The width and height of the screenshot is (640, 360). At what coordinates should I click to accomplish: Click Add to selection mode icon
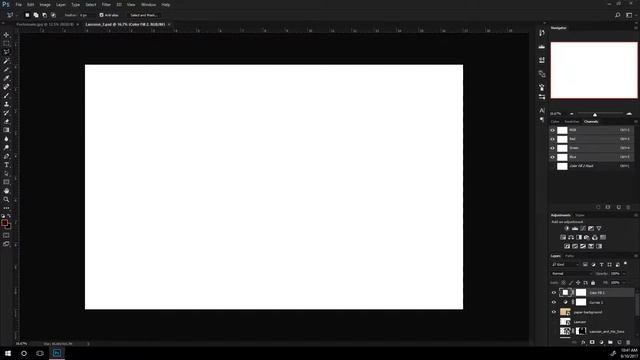coord(36,15)
